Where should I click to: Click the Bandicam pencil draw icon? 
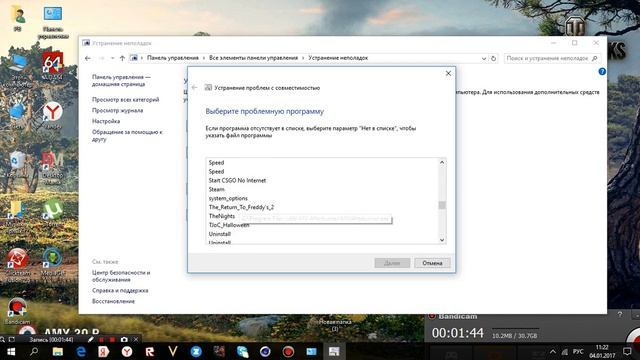tap(90, 340)
